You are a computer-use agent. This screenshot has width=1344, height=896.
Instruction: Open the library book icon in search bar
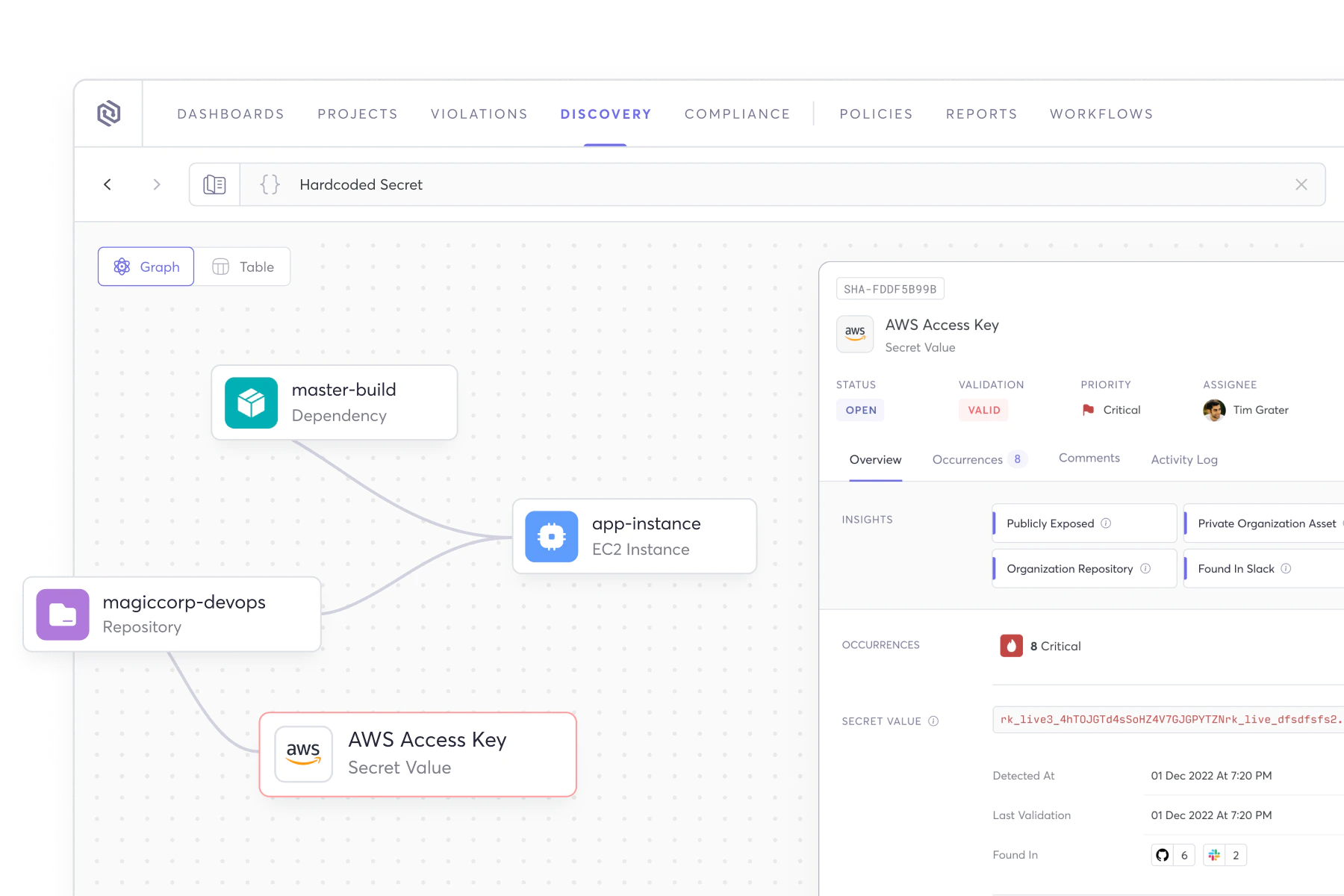pos(214,184)
